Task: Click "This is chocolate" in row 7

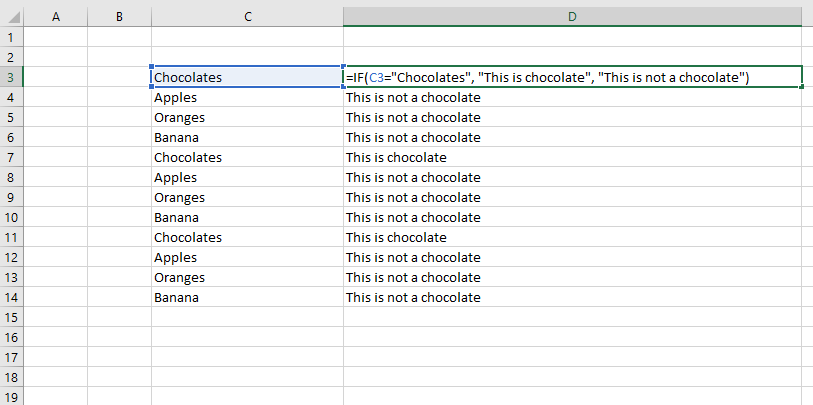Action: click(396, 157)
